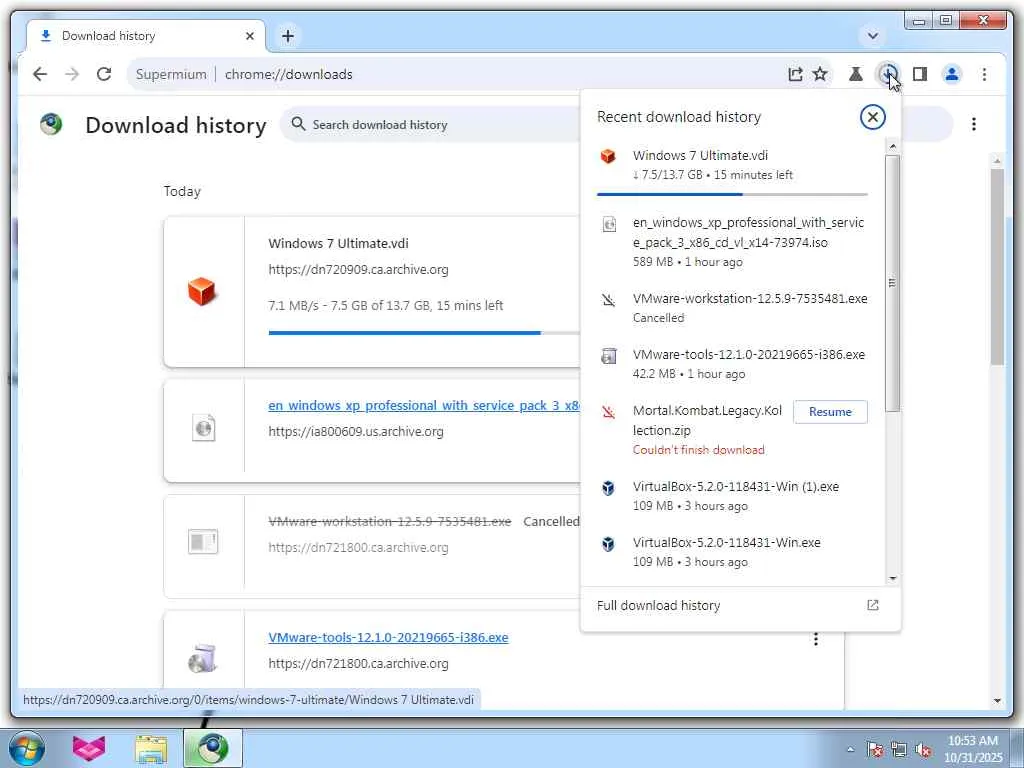Click the popup download progress bar for Windows 7

[x=732, y=195]
